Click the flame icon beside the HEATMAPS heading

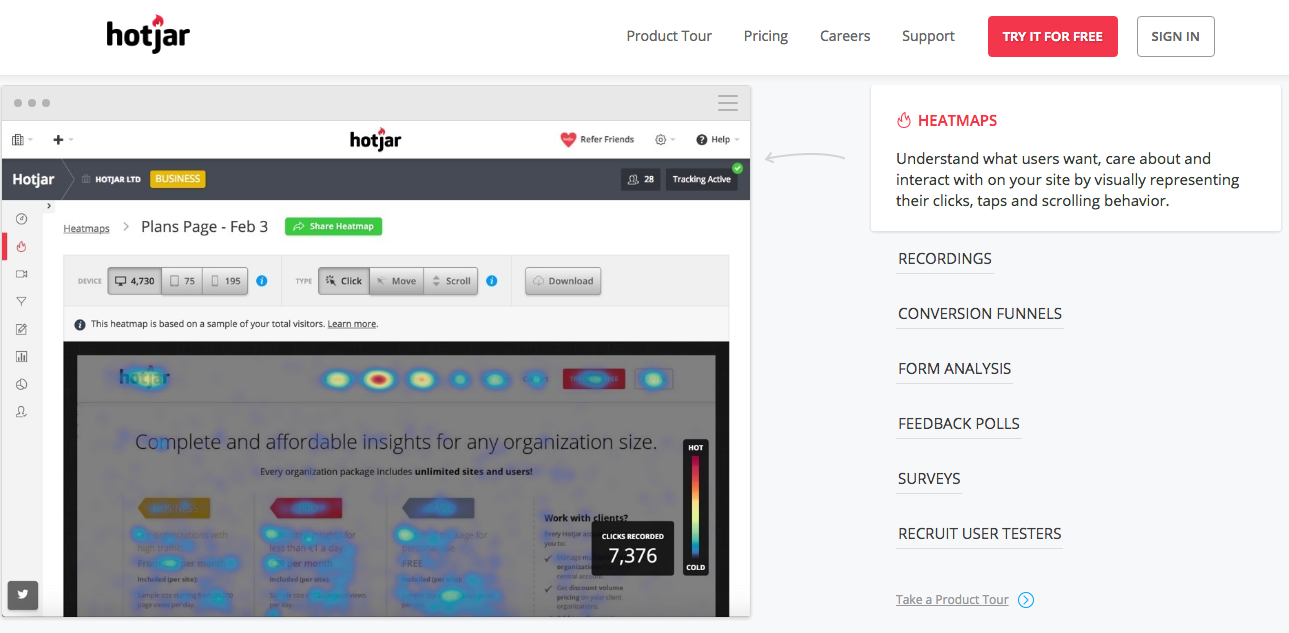tap(904, 120)
